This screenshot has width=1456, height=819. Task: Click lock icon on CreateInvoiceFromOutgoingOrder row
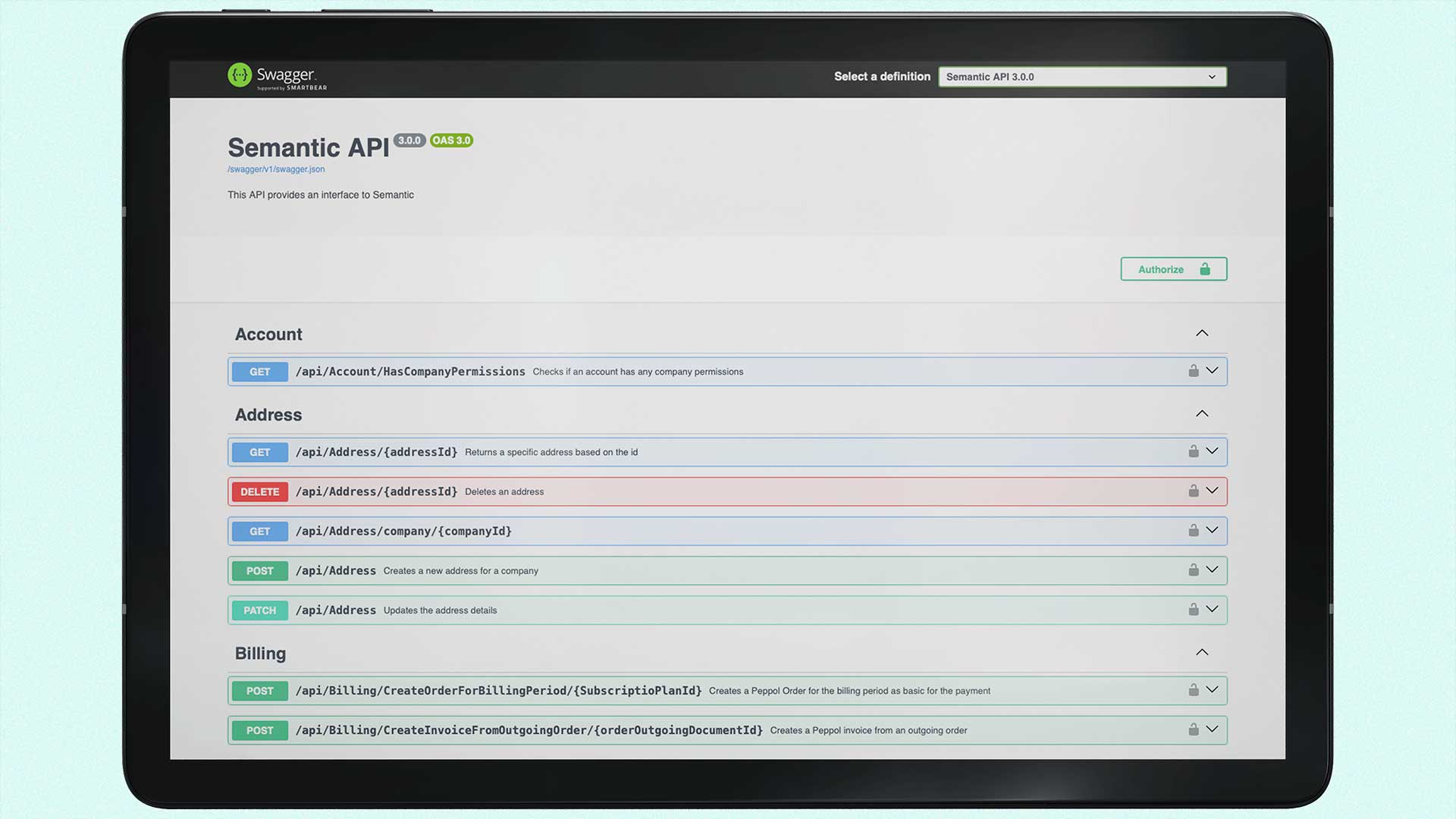pos(1193,729)
